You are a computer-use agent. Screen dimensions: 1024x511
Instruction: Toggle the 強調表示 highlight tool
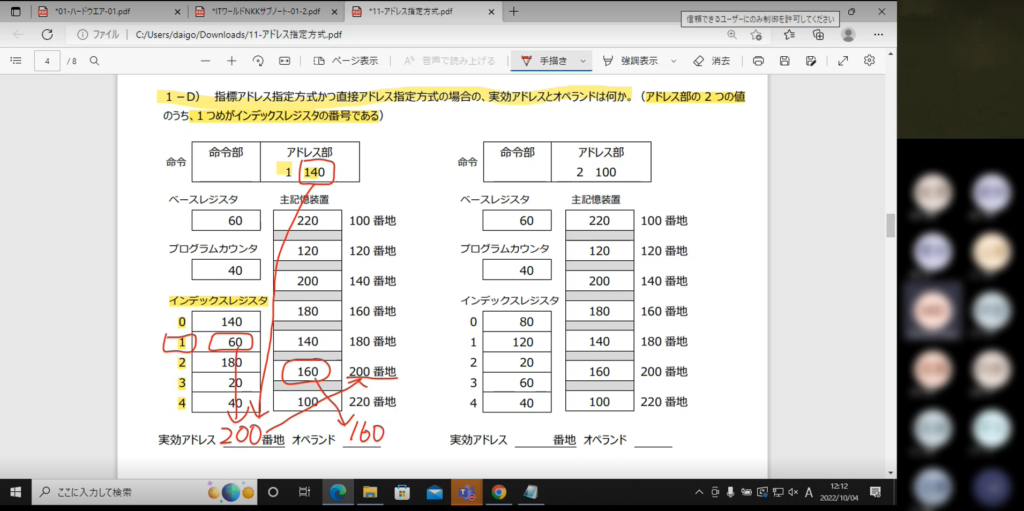pos(630,60)
